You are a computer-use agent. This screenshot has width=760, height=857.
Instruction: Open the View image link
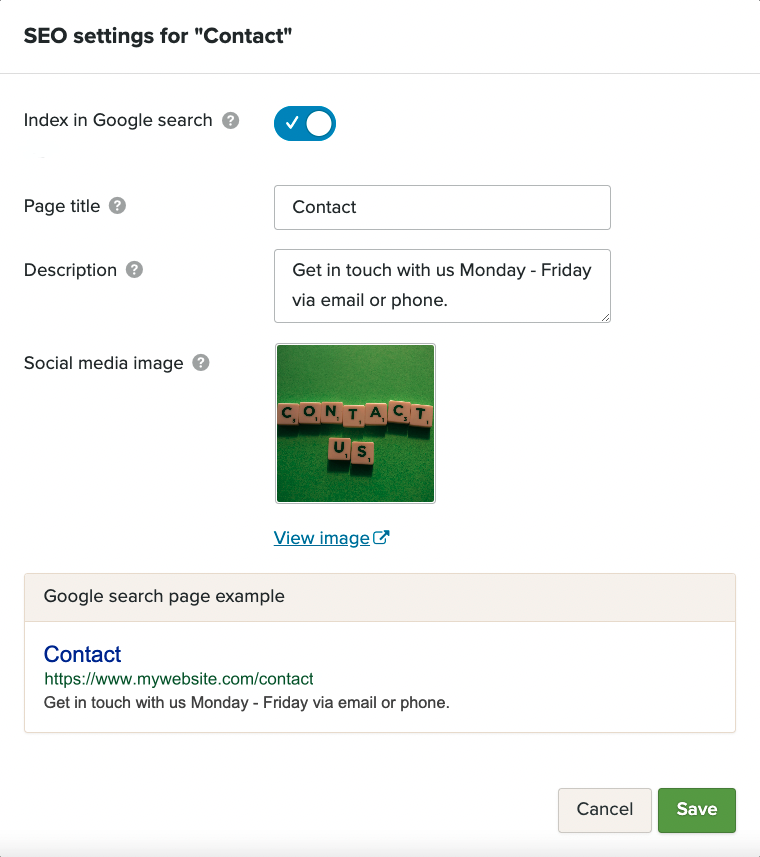(322, 538)
